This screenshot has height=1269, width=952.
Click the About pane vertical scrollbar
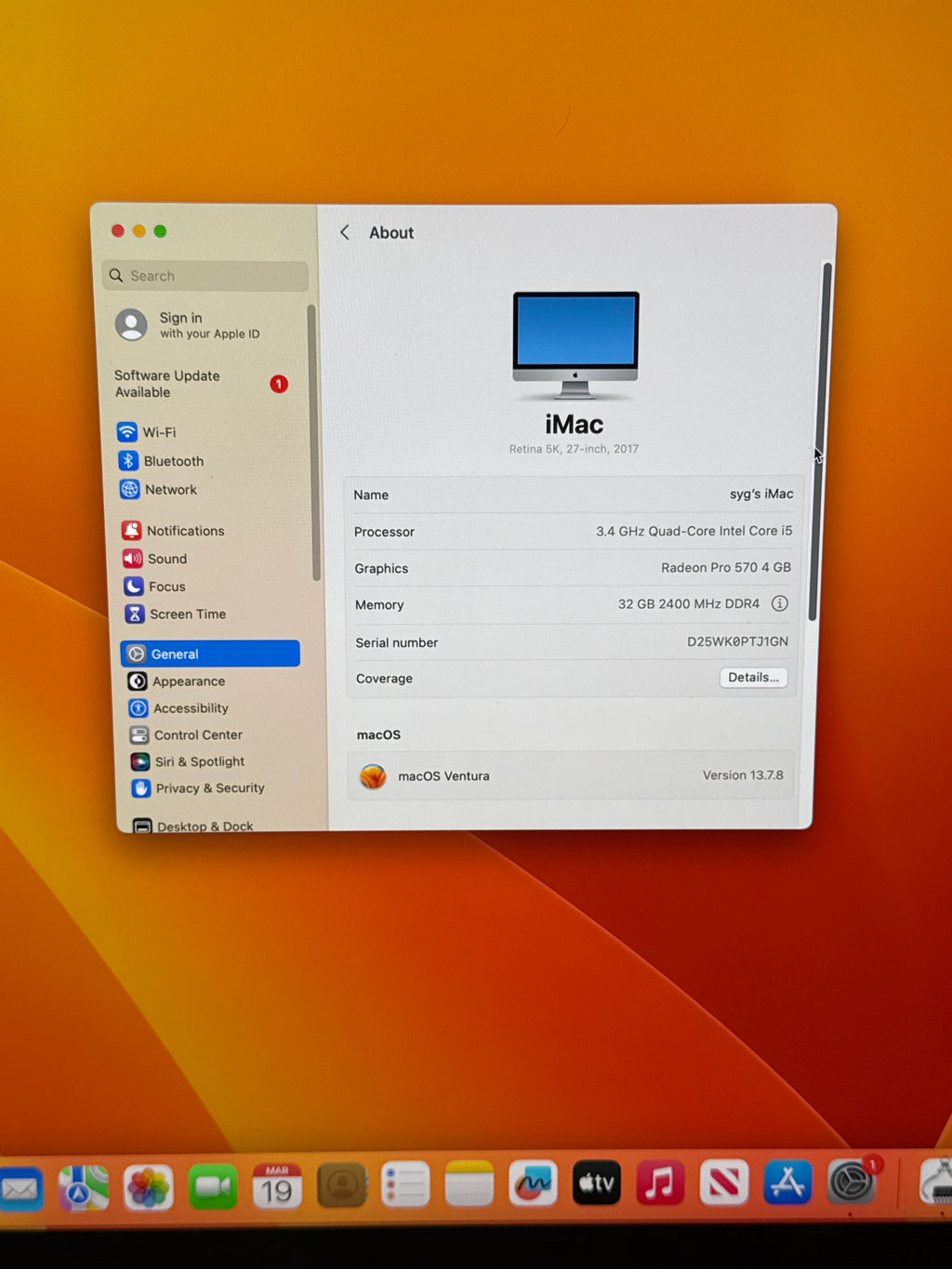pos(821,441)
